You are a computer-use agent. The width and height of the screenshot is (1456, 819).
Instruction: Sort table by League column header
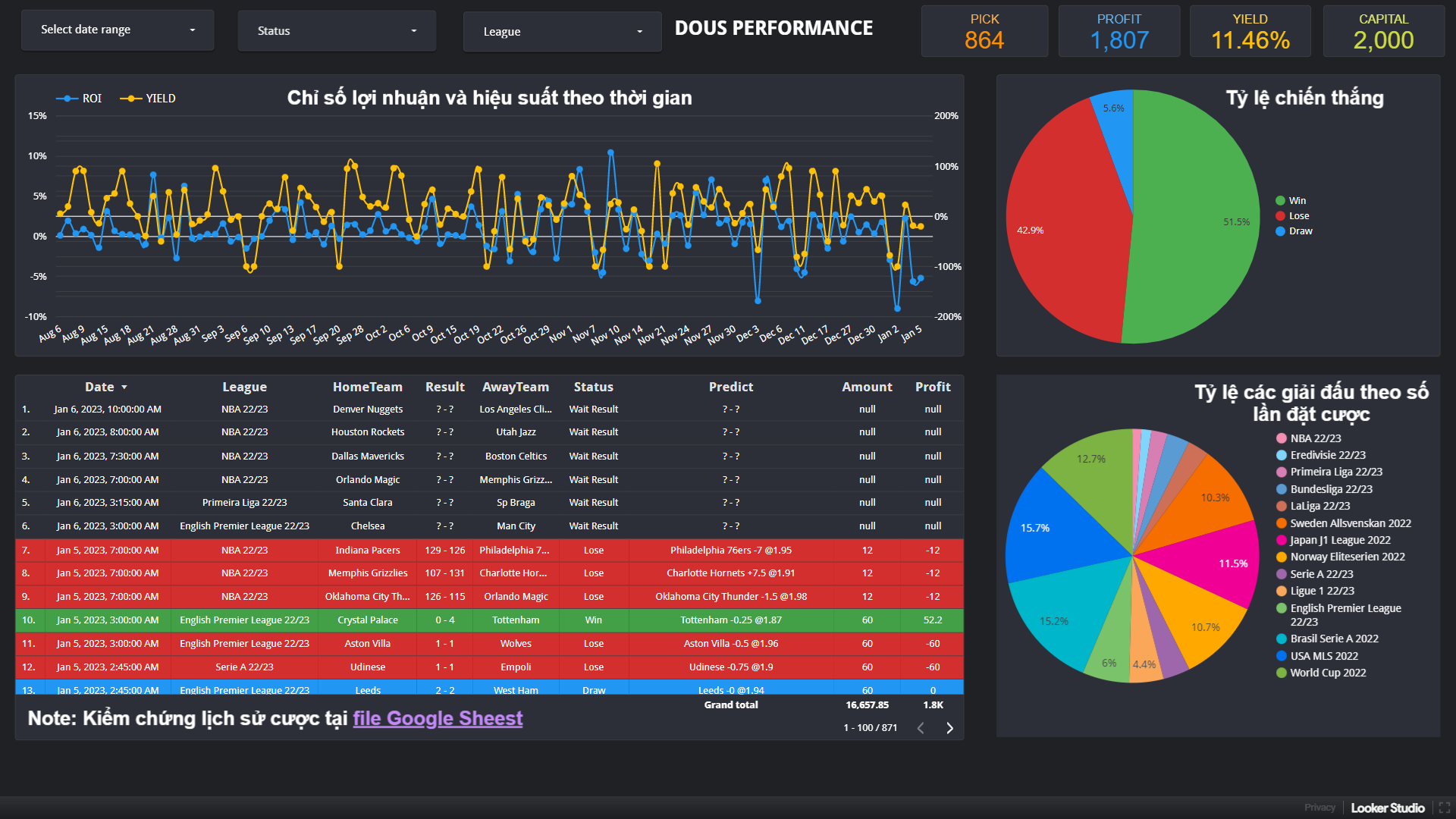click(244, 387)
